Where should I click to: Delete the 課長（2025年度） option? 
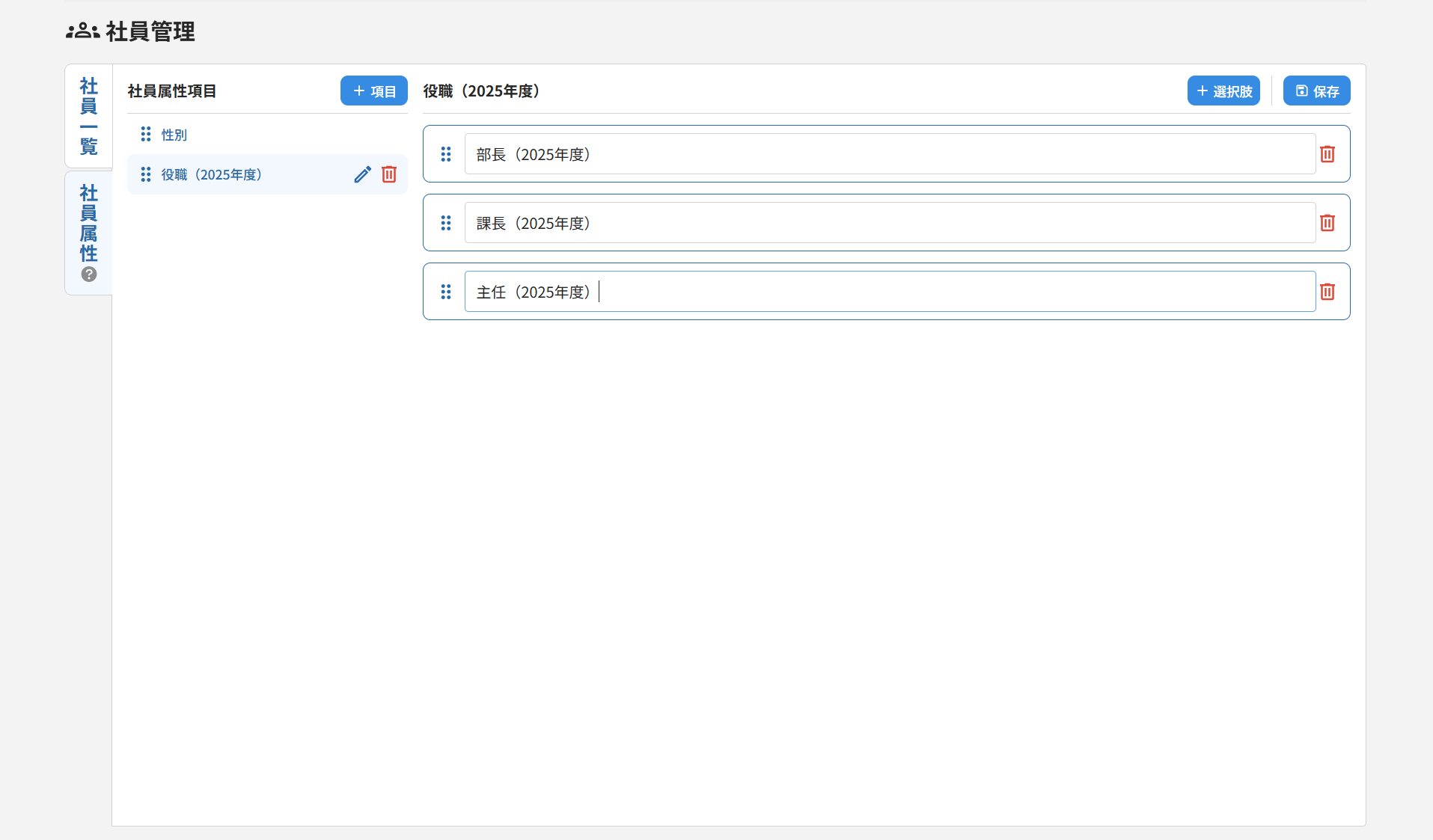pyautogui.click(x=1327, y=223)
